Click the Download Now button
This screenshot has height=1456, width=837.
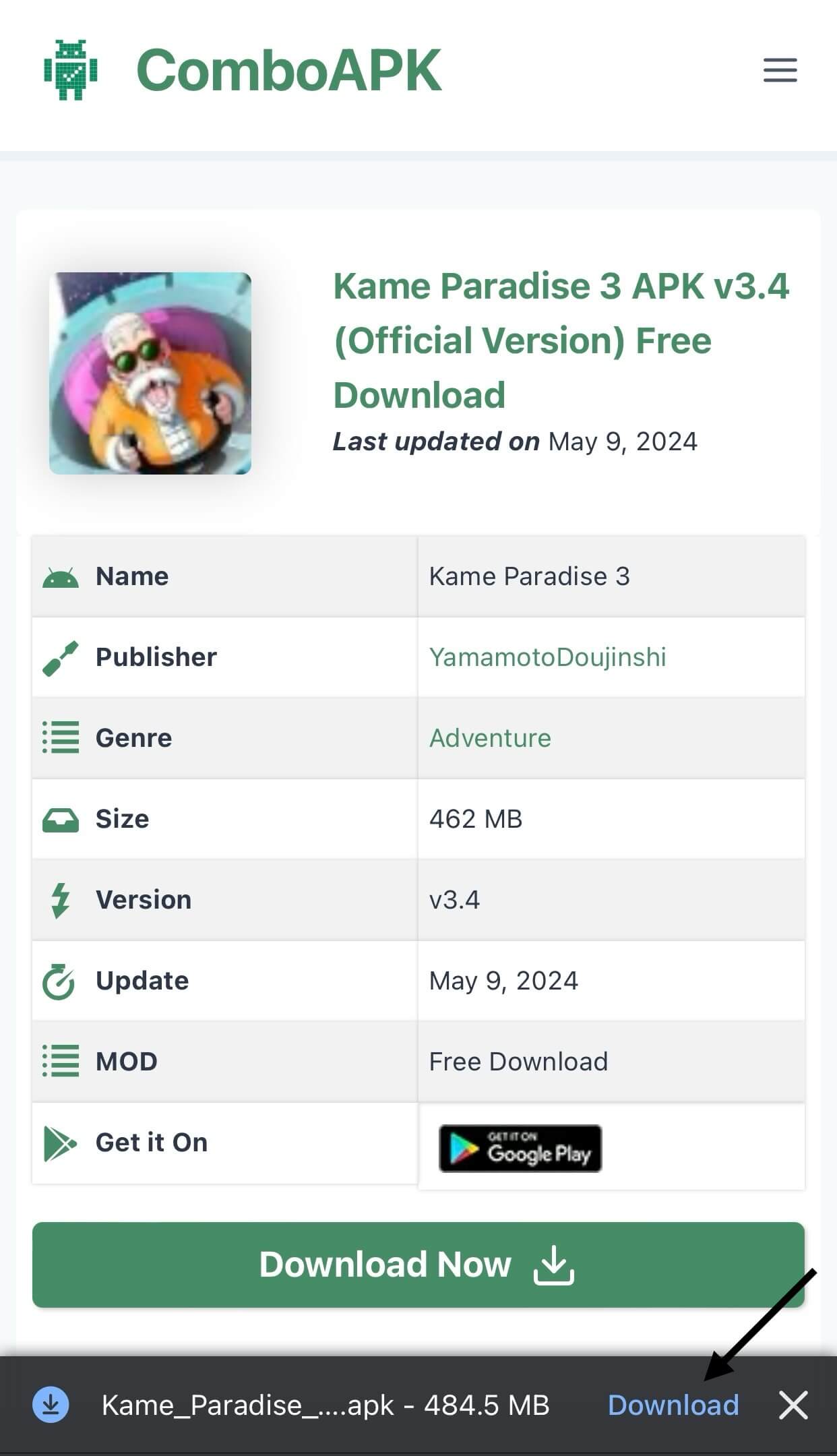(418, 1265)
